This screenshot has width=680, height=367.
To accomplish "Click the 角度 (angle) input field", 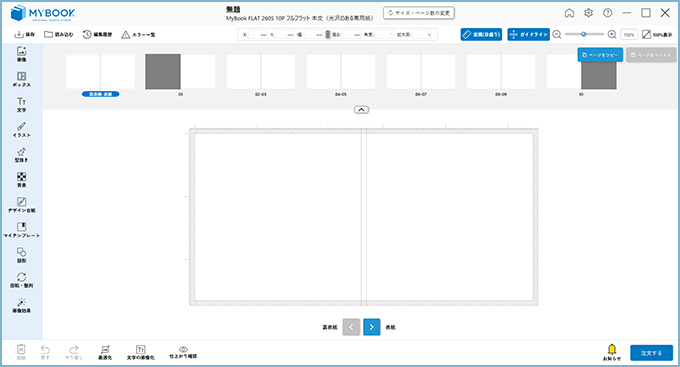I will pyautogui.click(x=384, y=34).
